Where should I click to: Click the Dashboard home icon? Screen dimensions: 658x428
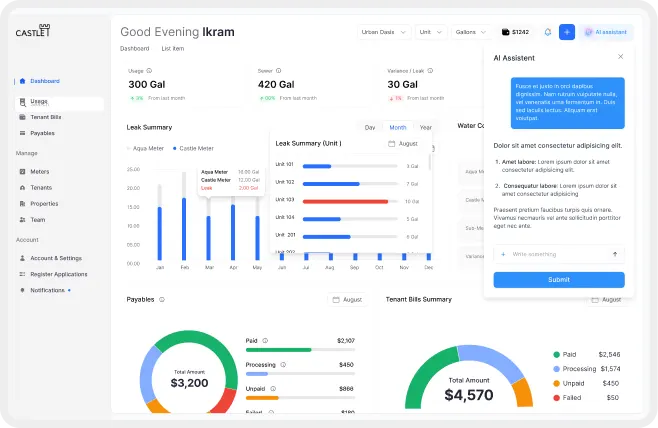pos(23,81)
